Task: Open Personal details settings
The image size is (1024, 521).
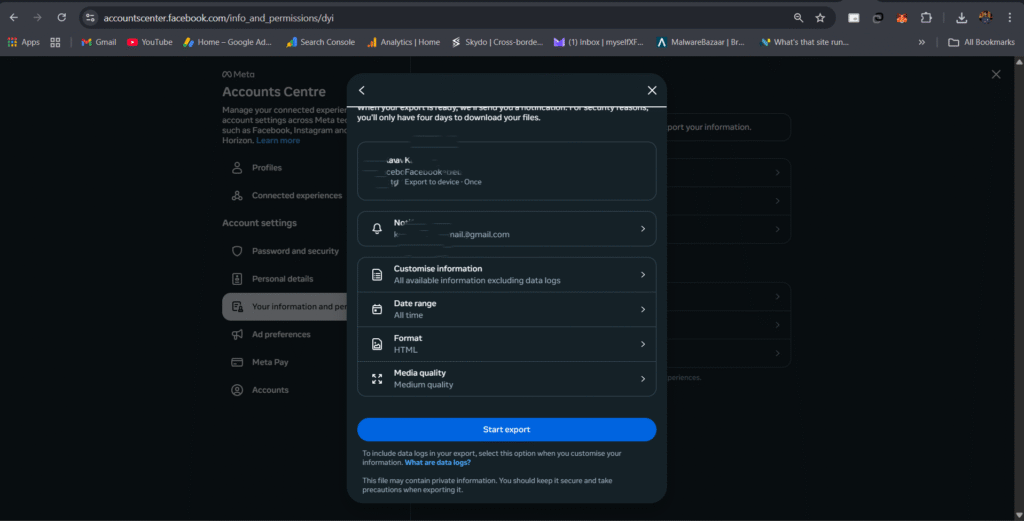Action: point(285,279)
